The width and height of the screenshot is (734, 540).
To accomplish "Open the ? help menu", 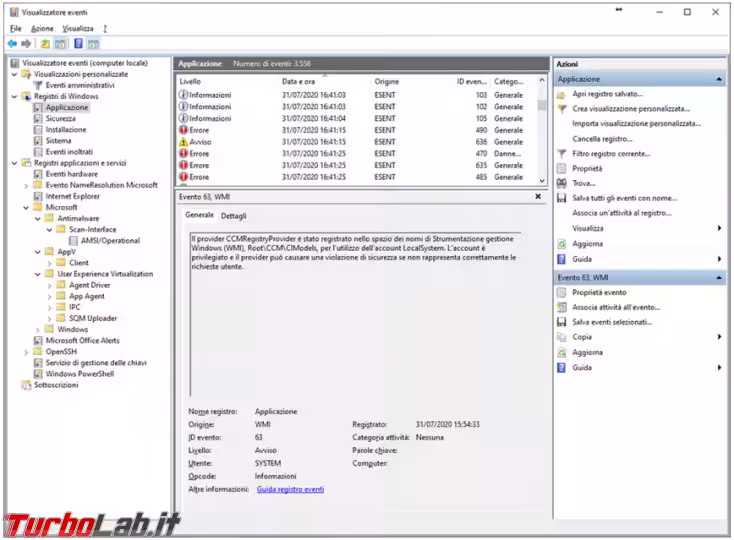I will point(105,29).
